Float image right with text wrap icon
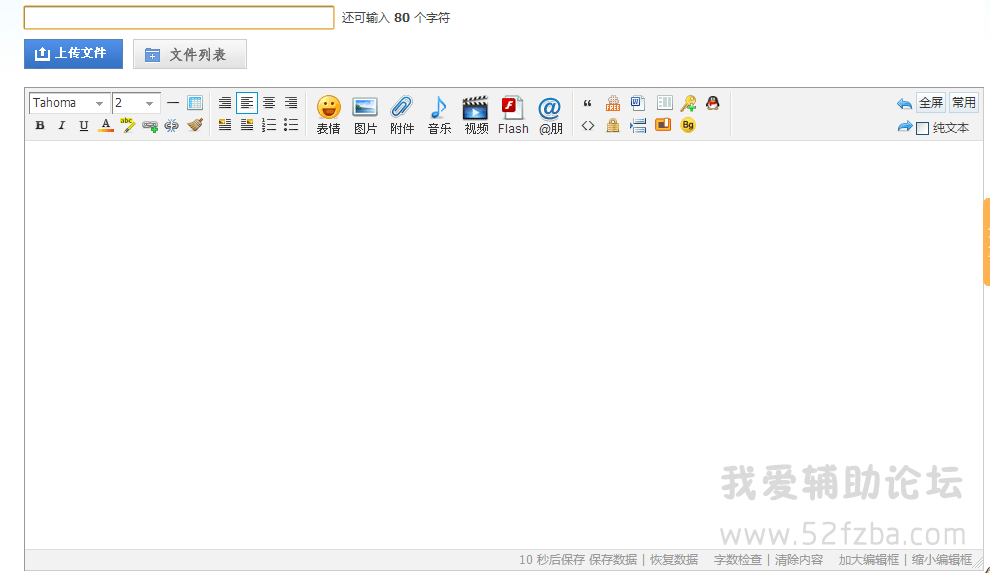Viewport: 990px width, 573px height. [x=247, y=125]
